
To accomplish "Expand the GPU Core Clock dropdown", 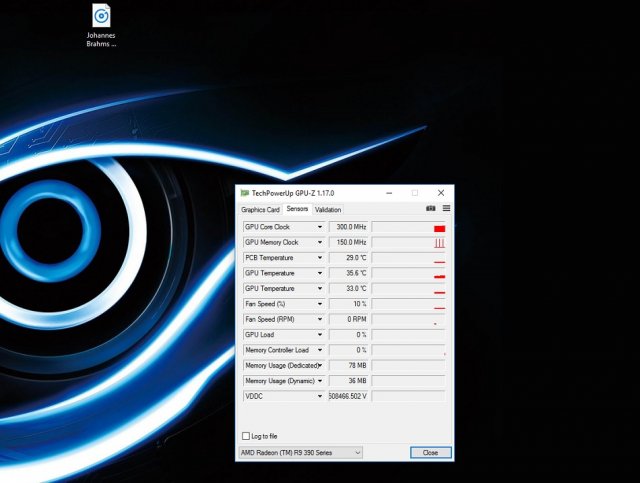I will [320, 227].
